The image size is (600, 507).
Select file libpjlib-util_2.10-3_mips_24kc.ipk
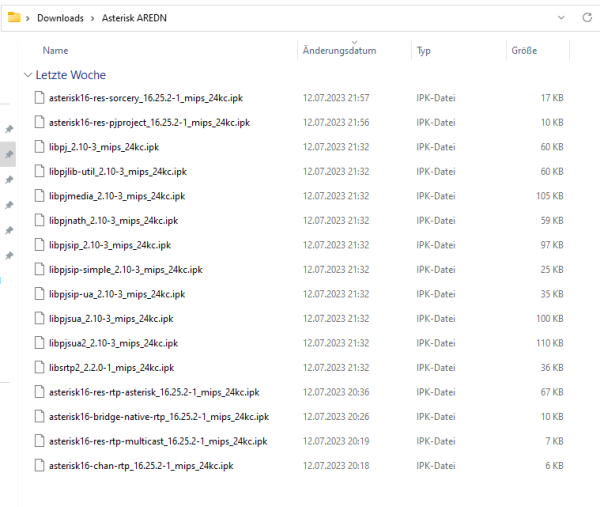point(118,171)
